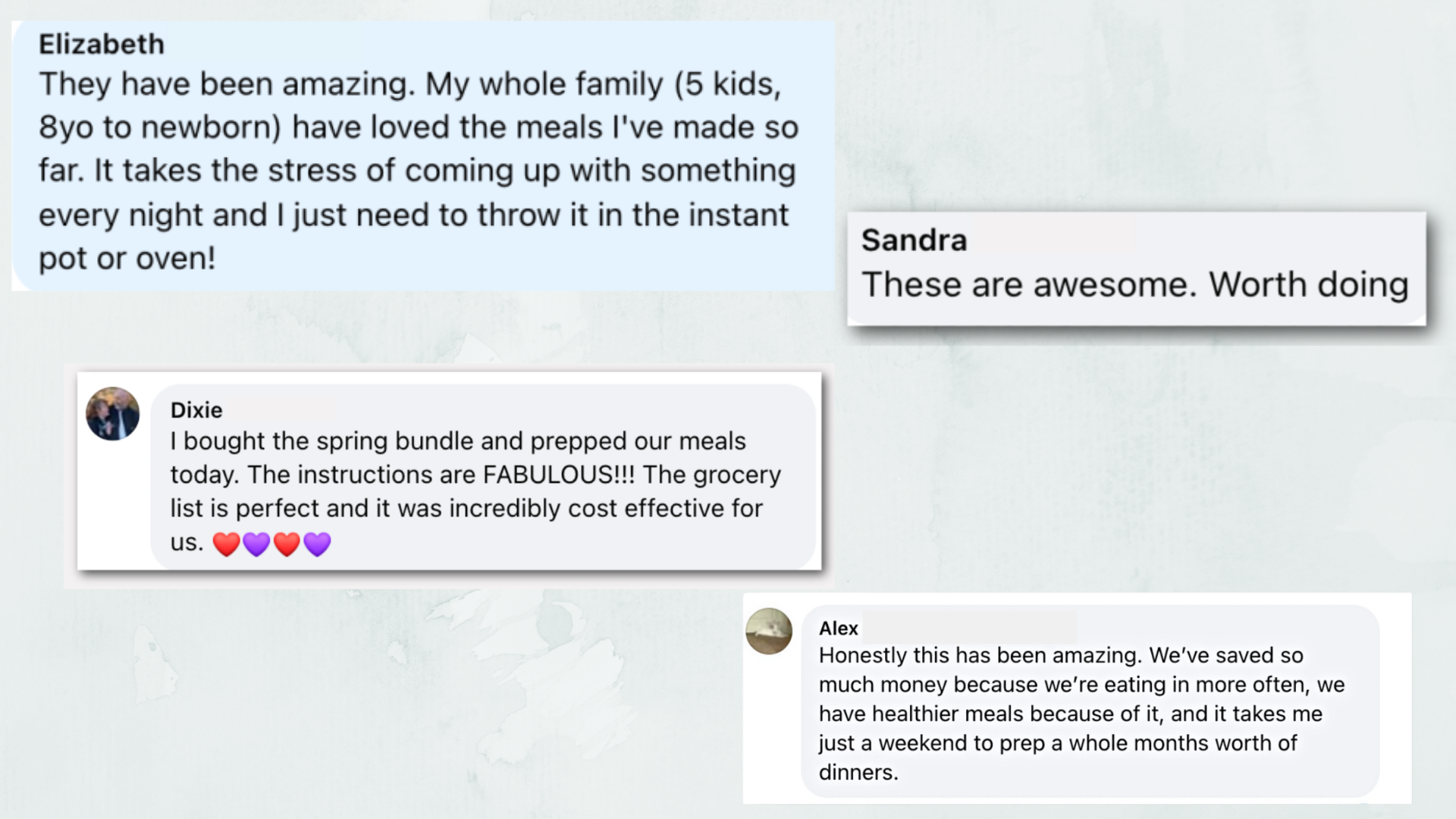Click "pot or oven!" in Elizabeth's testimonial
The height and width of the screenshot is (819, 1456).
point(127,259)
